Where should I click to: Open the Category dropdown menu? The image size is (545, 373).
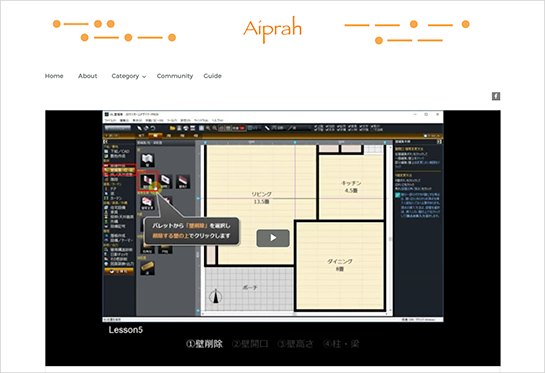(128, 76)
